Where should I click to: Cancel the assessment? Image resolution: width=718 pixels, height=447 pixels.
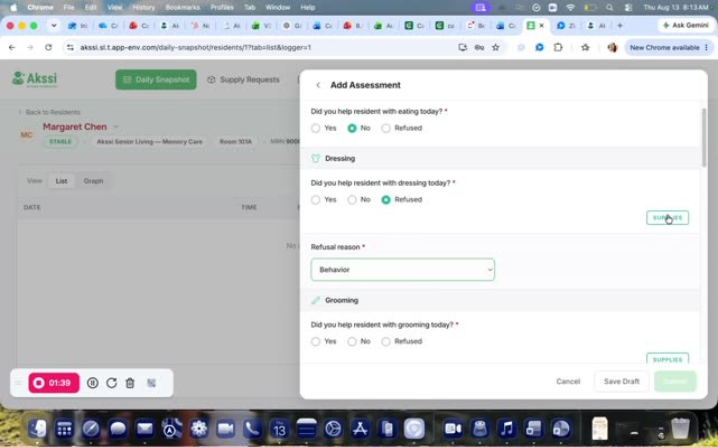click(x=568, y=382)
